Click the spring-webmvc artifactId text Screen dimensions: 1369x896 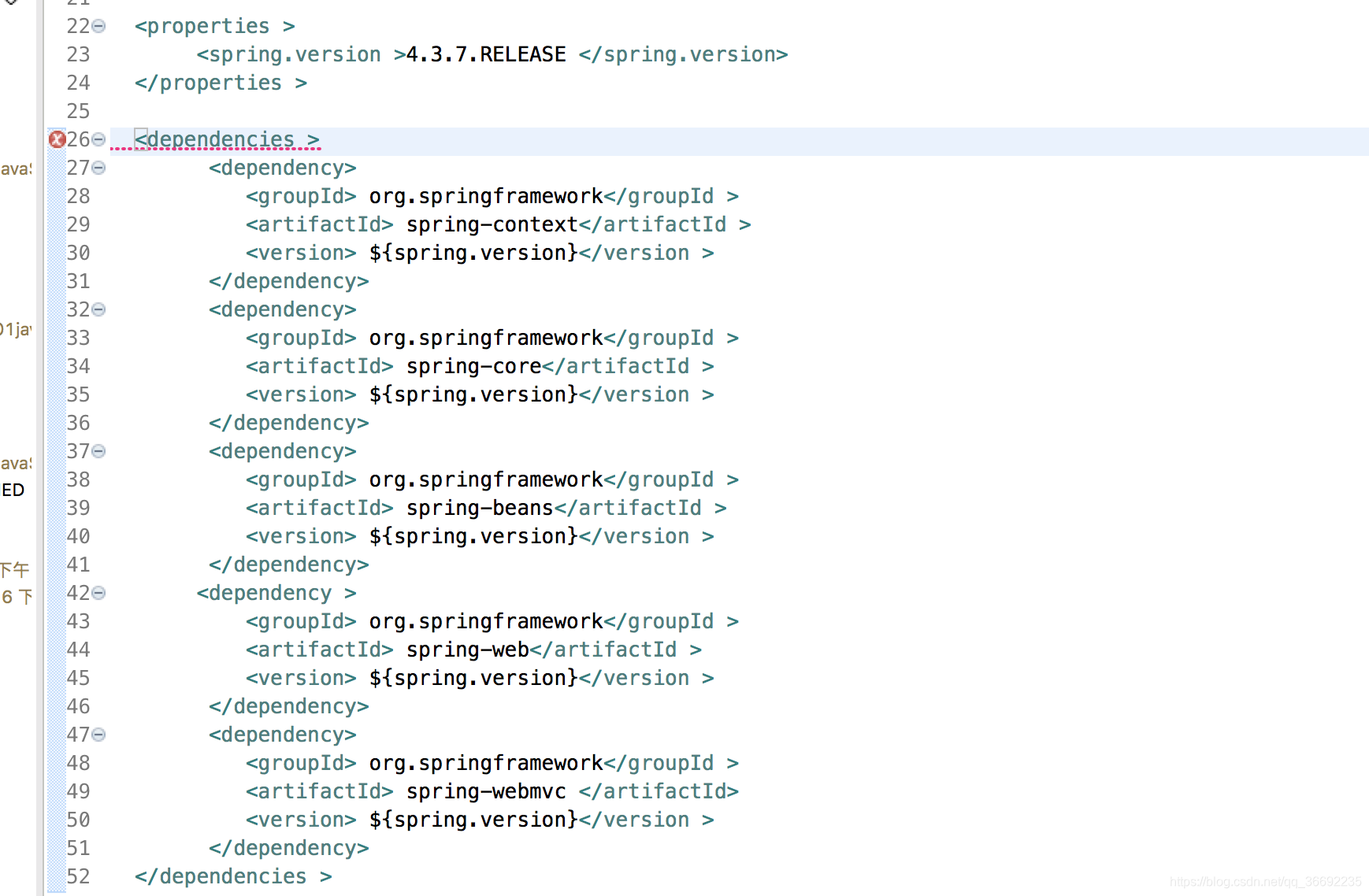coord(486,791)
